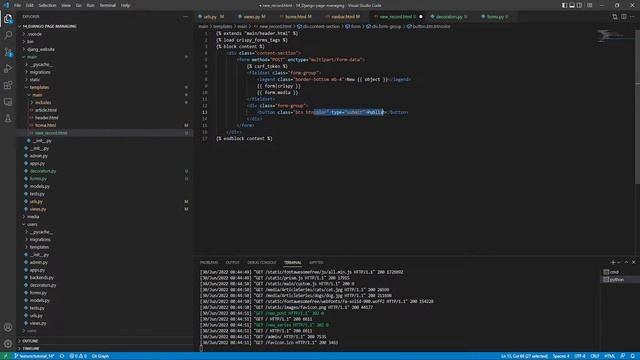The image size is (640, 360).
Task: Select the cmd terminal instance
Action: tap(620, 272)
